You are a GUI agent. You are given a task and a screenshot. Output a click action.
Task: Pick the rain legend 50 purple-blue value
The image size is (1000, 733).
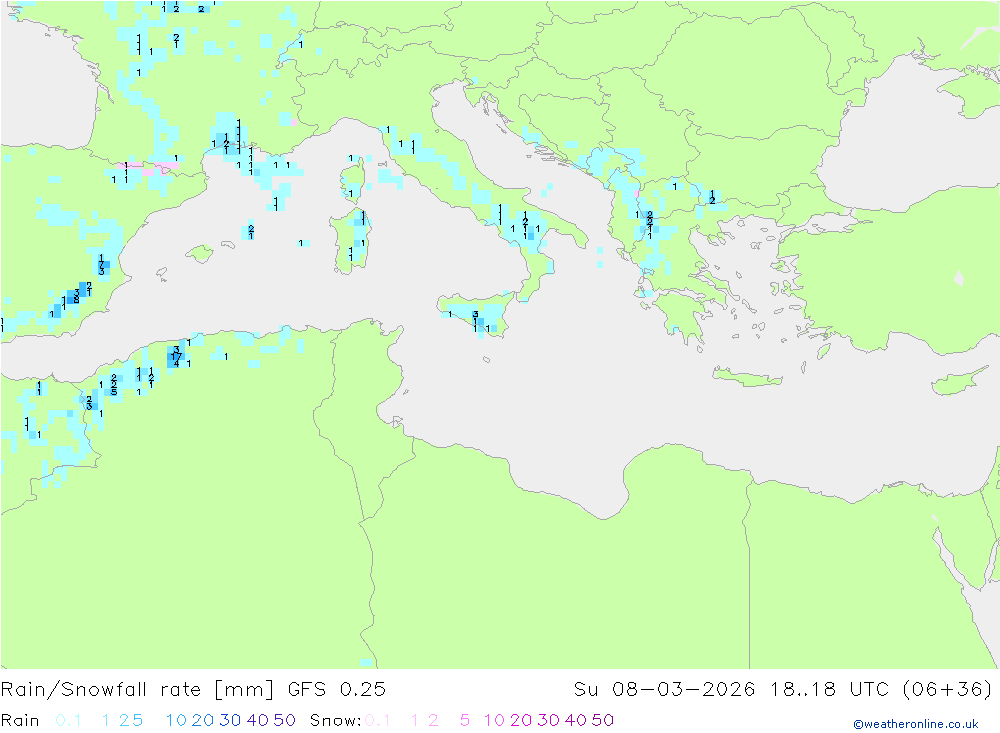pyautogui.click(x=284, y=720)
